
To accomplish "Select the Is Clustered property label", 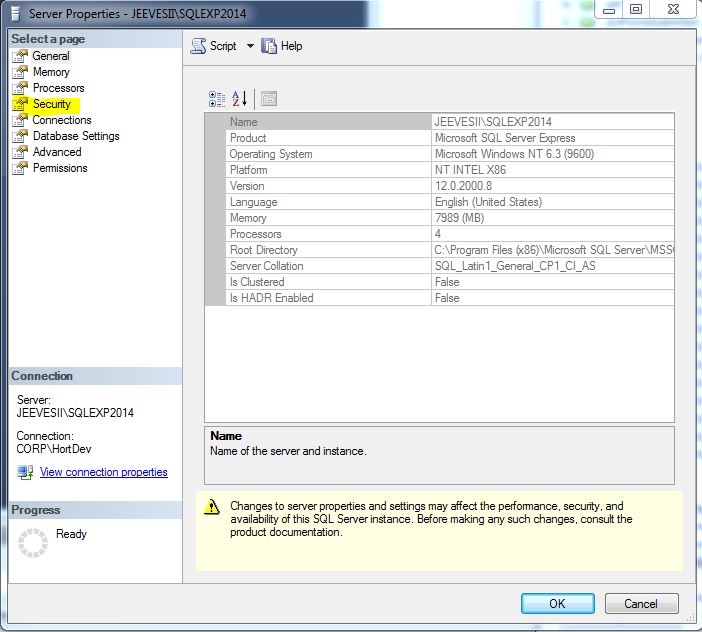I will pos(257,282).
